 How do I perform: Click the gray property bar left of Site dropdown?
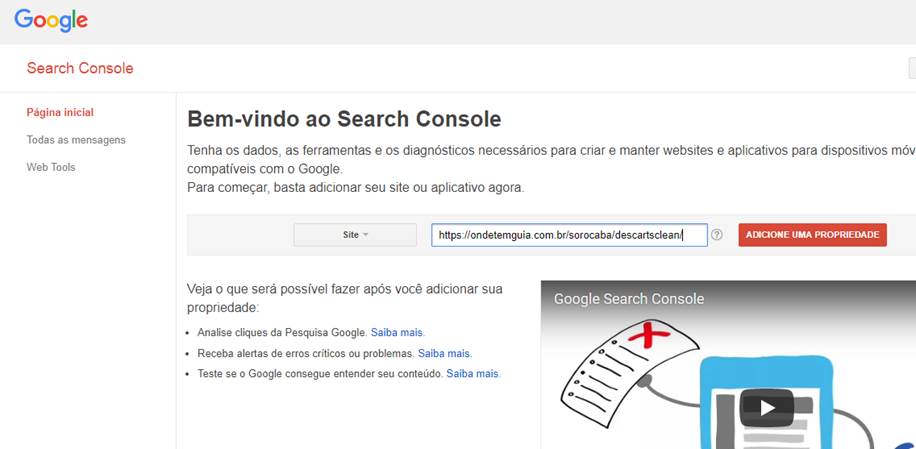coord(240,235)
